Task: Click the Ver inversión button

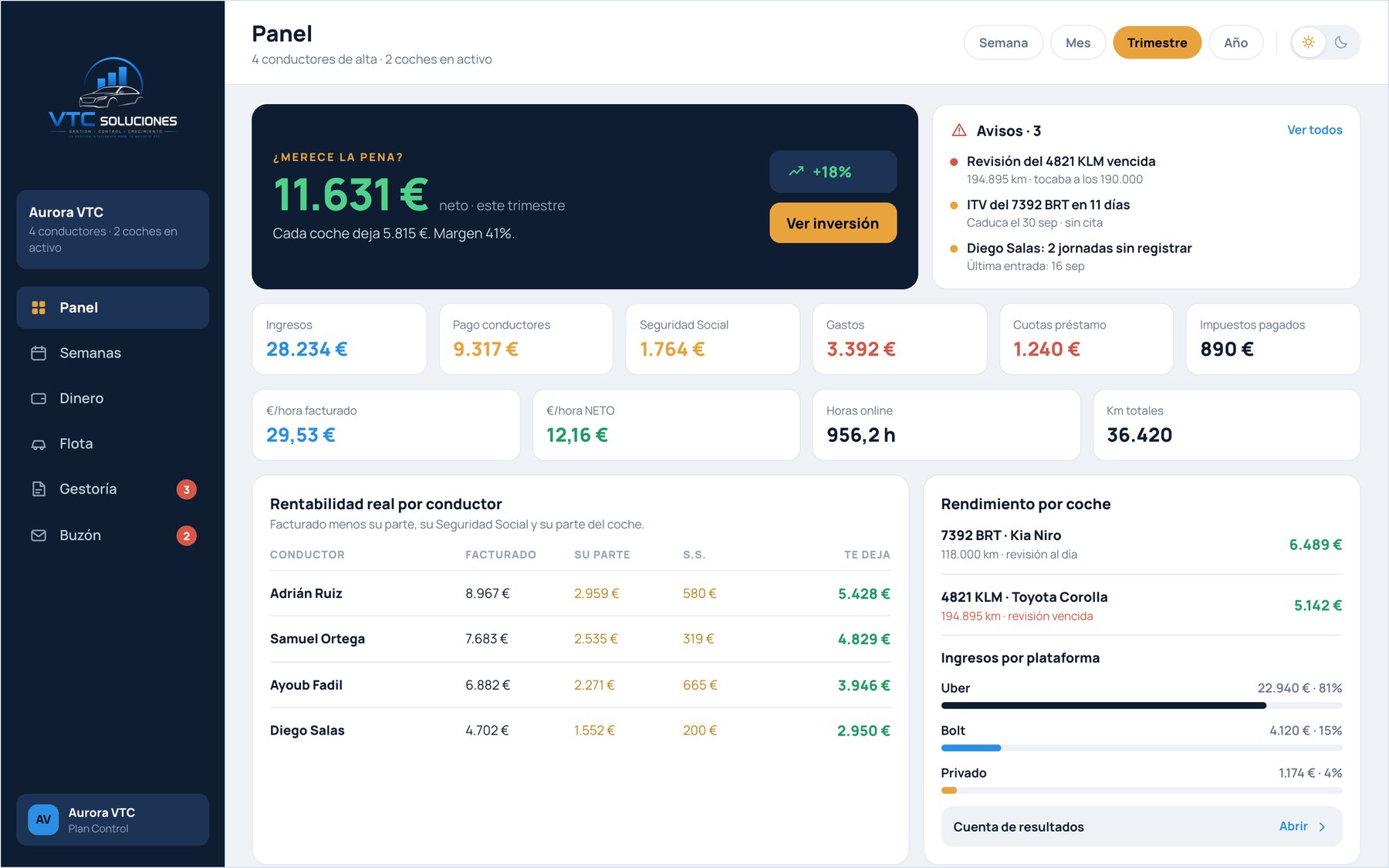Action: (833, 223)
